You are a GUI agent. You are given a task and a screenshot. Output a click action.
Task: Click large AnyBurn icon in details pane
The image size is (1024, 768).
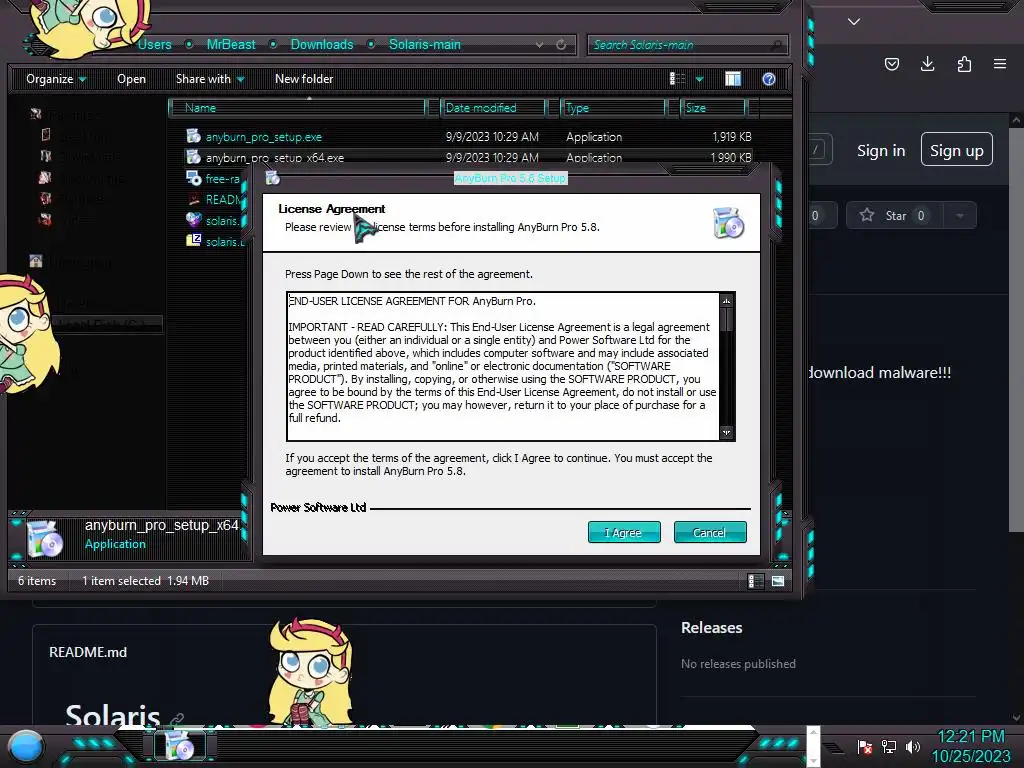(x=46, y=539)
